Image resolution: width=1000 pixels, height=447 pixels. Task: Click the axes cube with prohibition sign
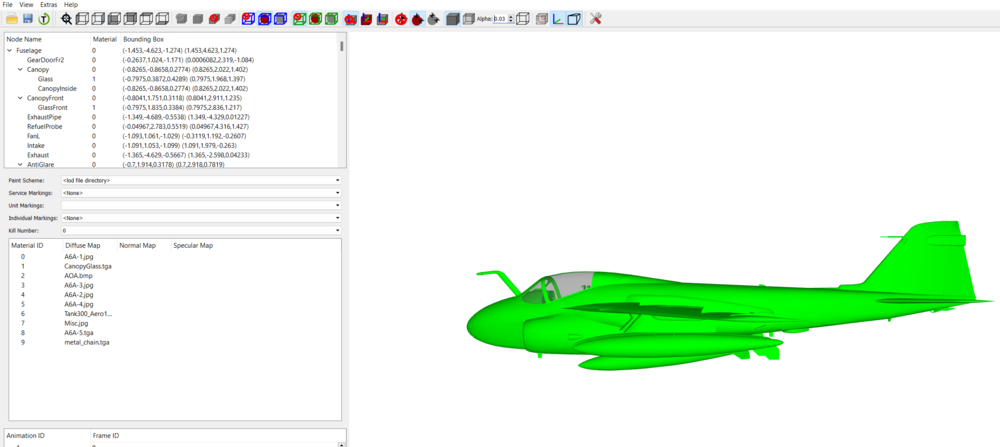coord(350,19)
